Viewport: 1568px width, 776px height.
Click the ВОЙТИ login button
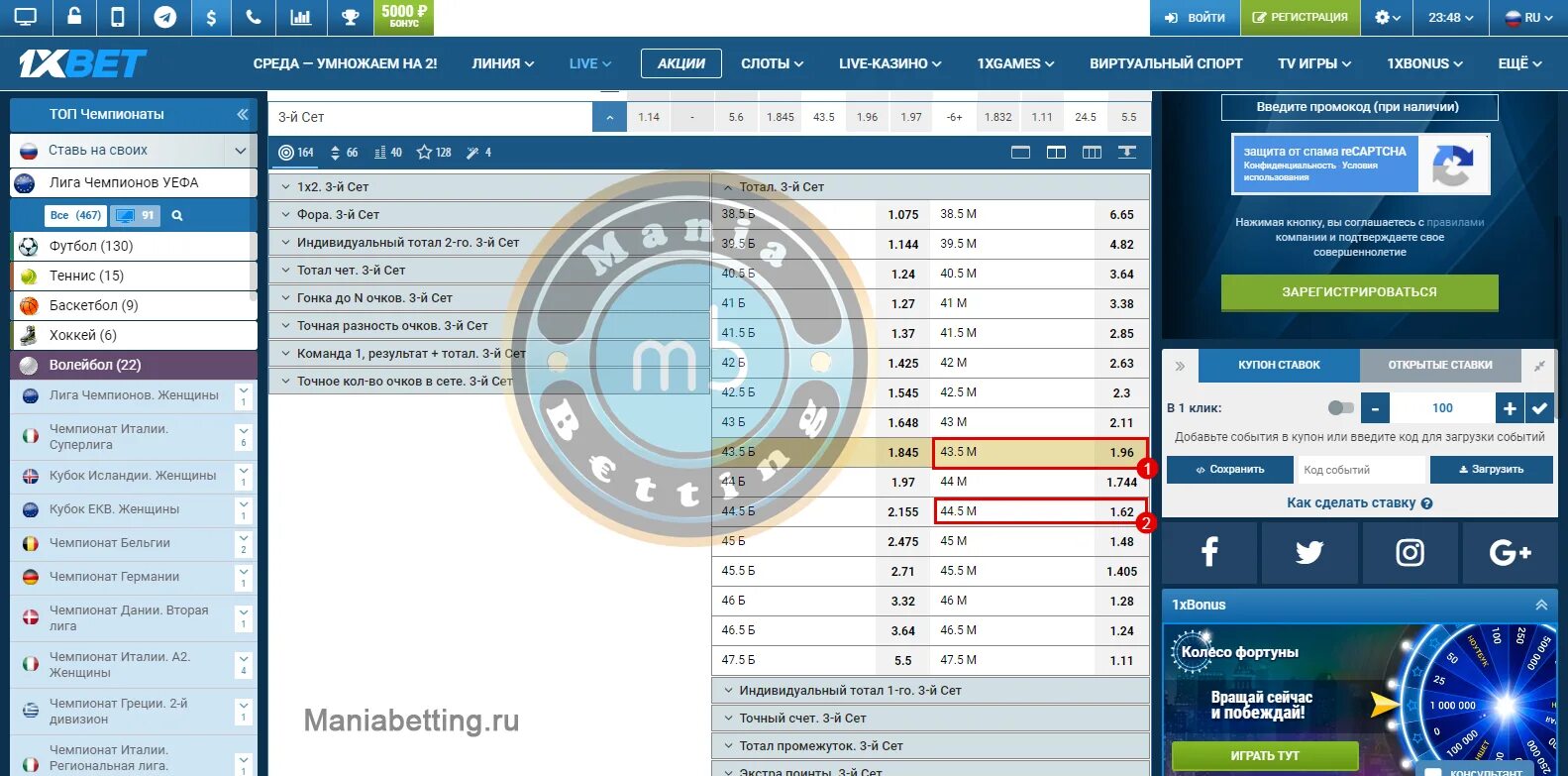[1195, 17]
